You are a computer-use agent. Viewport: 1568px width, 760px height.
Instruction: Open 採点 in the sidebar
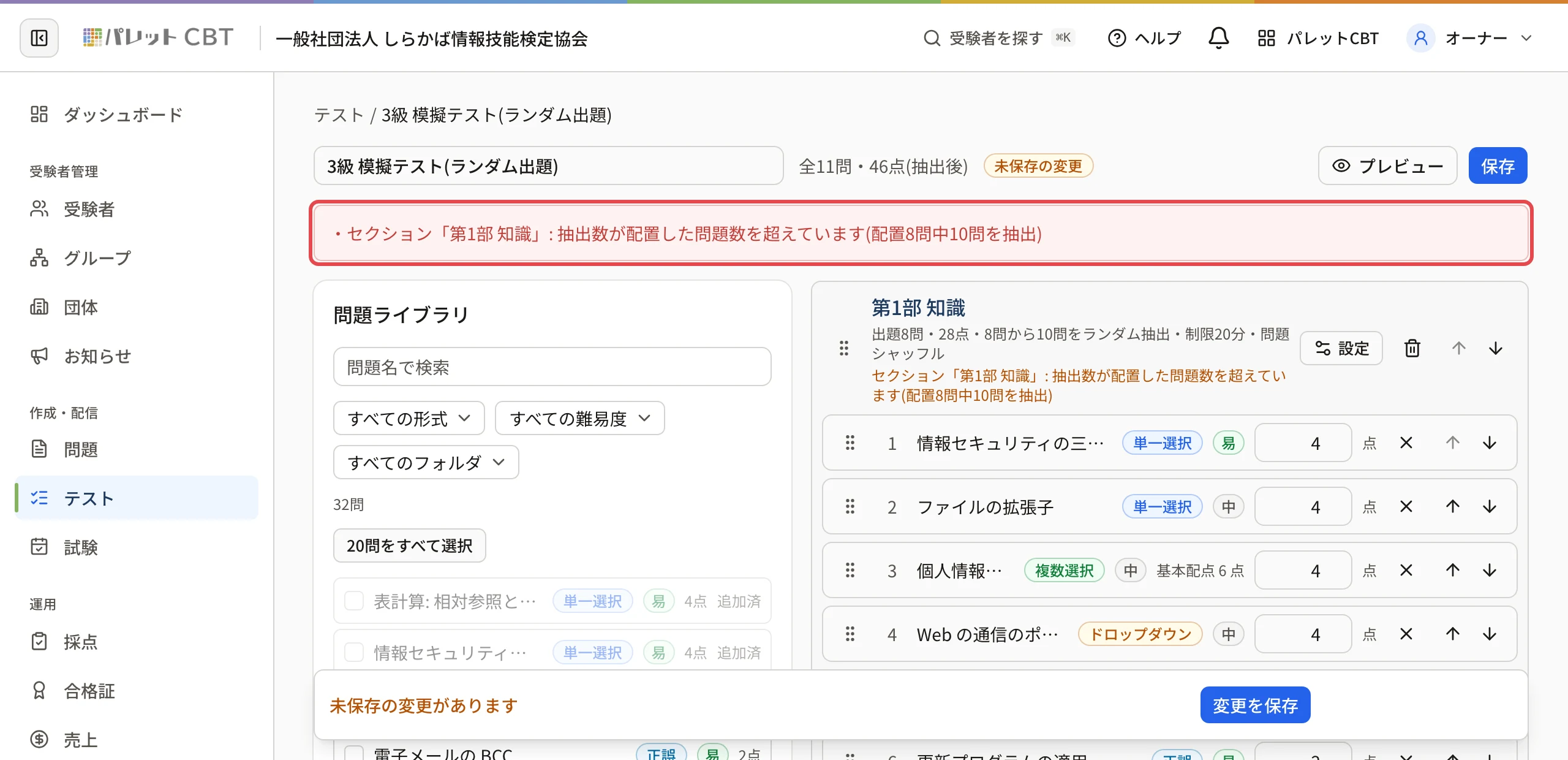coord(136,642)
